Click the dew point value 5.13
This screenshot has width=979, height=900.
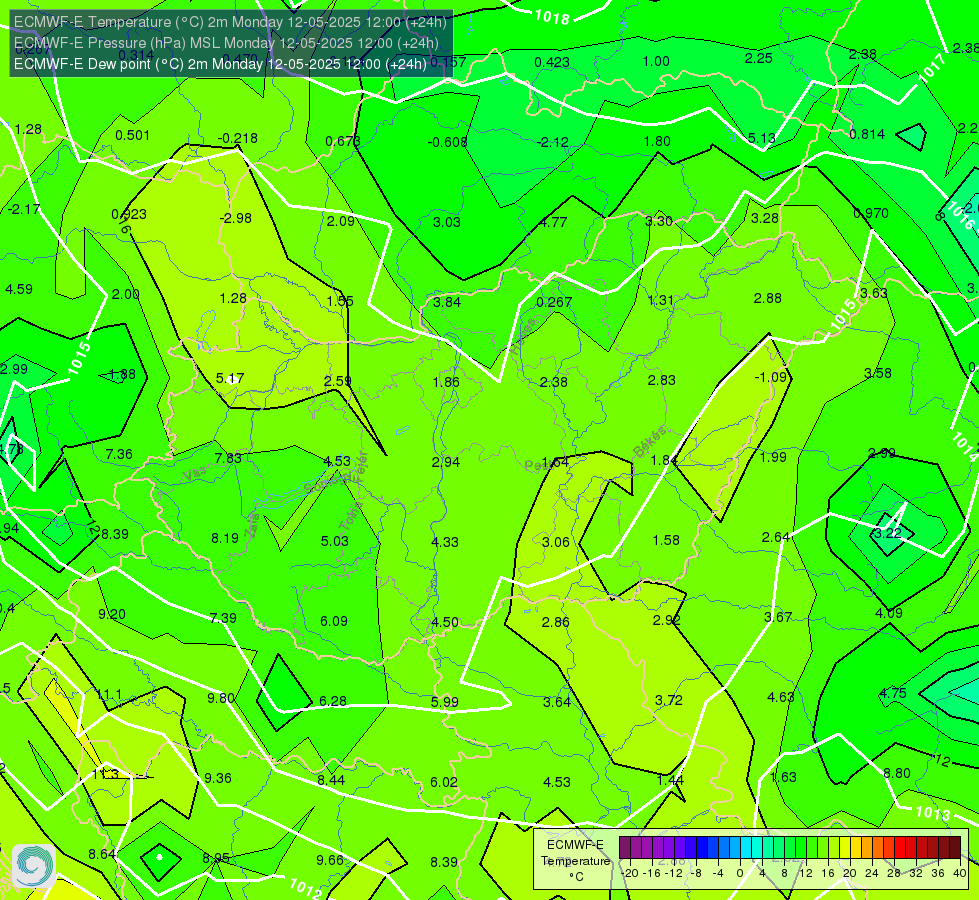click(762, 138)
